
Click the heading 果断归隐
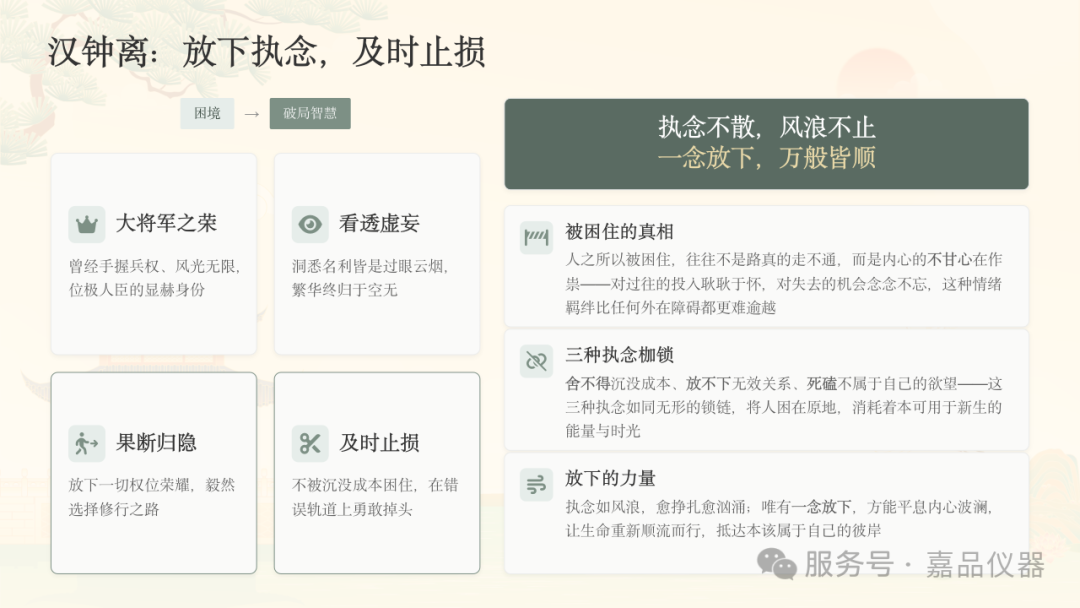pos(156,442)
